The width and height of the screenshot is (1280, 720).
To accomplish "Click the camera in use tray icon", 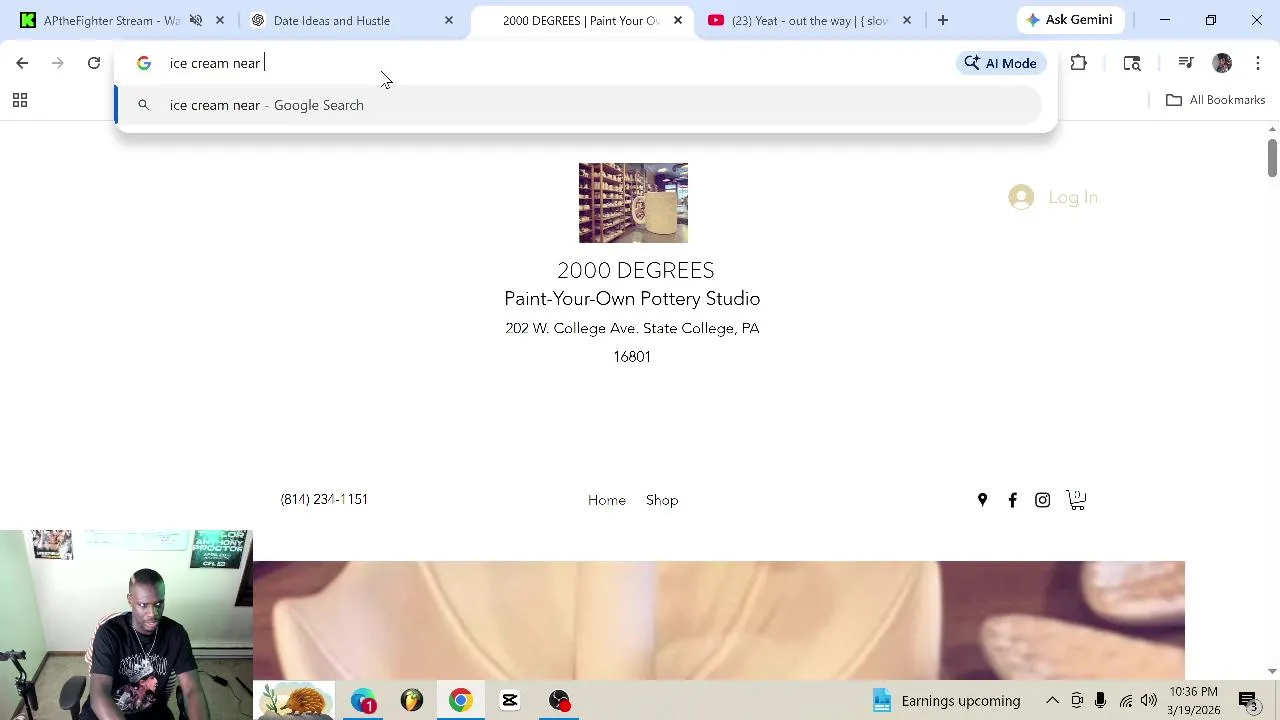I will tap(1077, 701).
